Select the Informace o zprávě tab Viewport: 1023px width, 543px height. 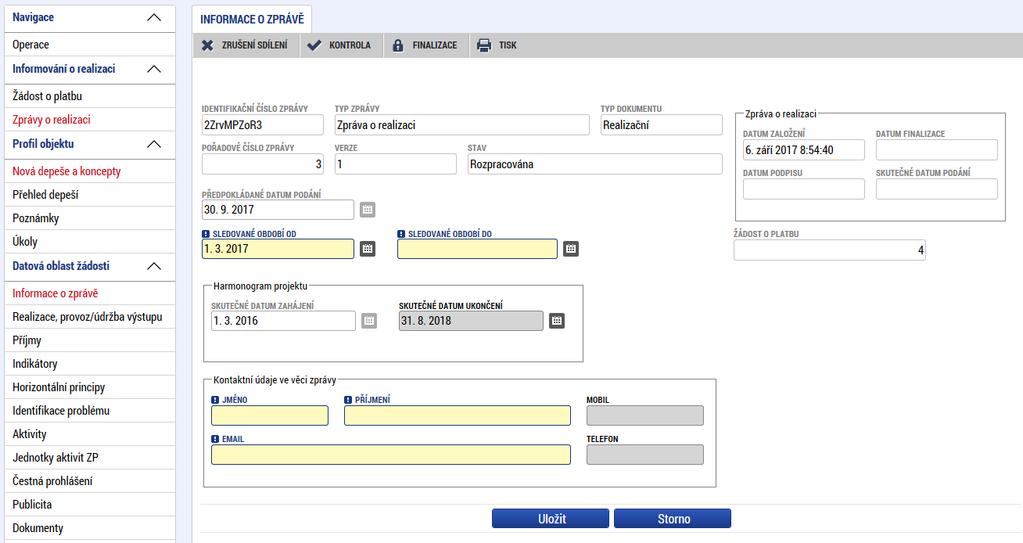coord(252,19)
